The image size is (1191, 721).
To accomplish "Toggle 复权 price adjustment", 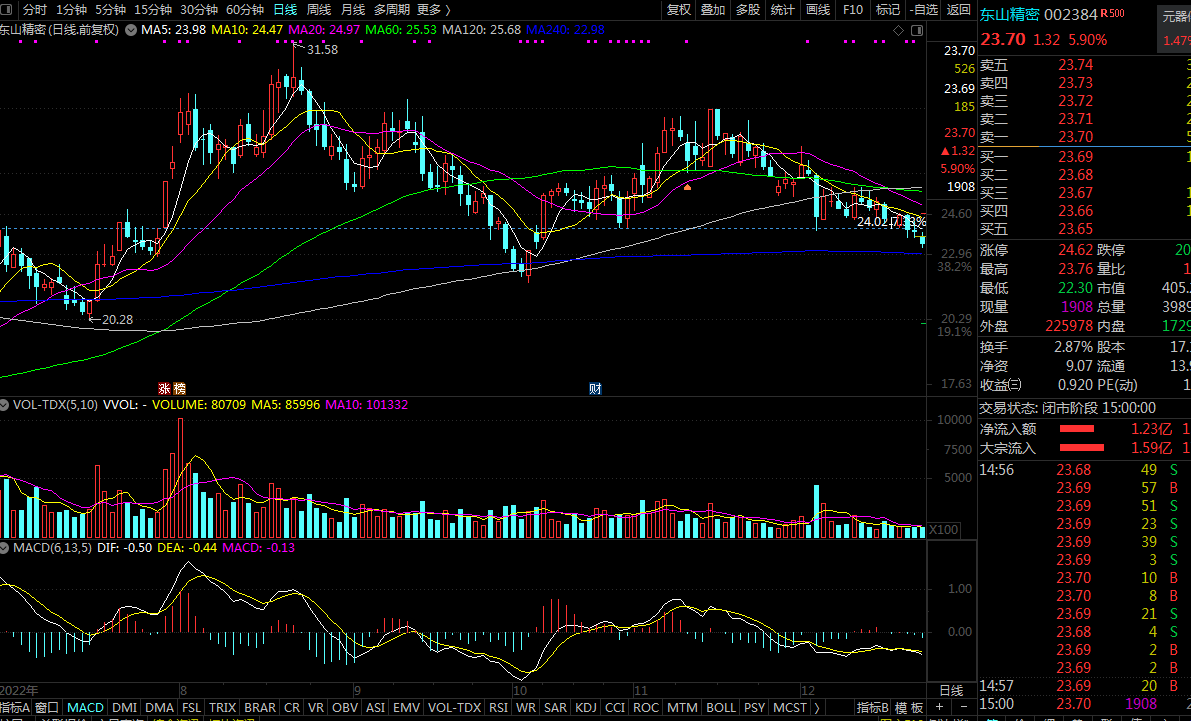I will click(x=679, y=10).
